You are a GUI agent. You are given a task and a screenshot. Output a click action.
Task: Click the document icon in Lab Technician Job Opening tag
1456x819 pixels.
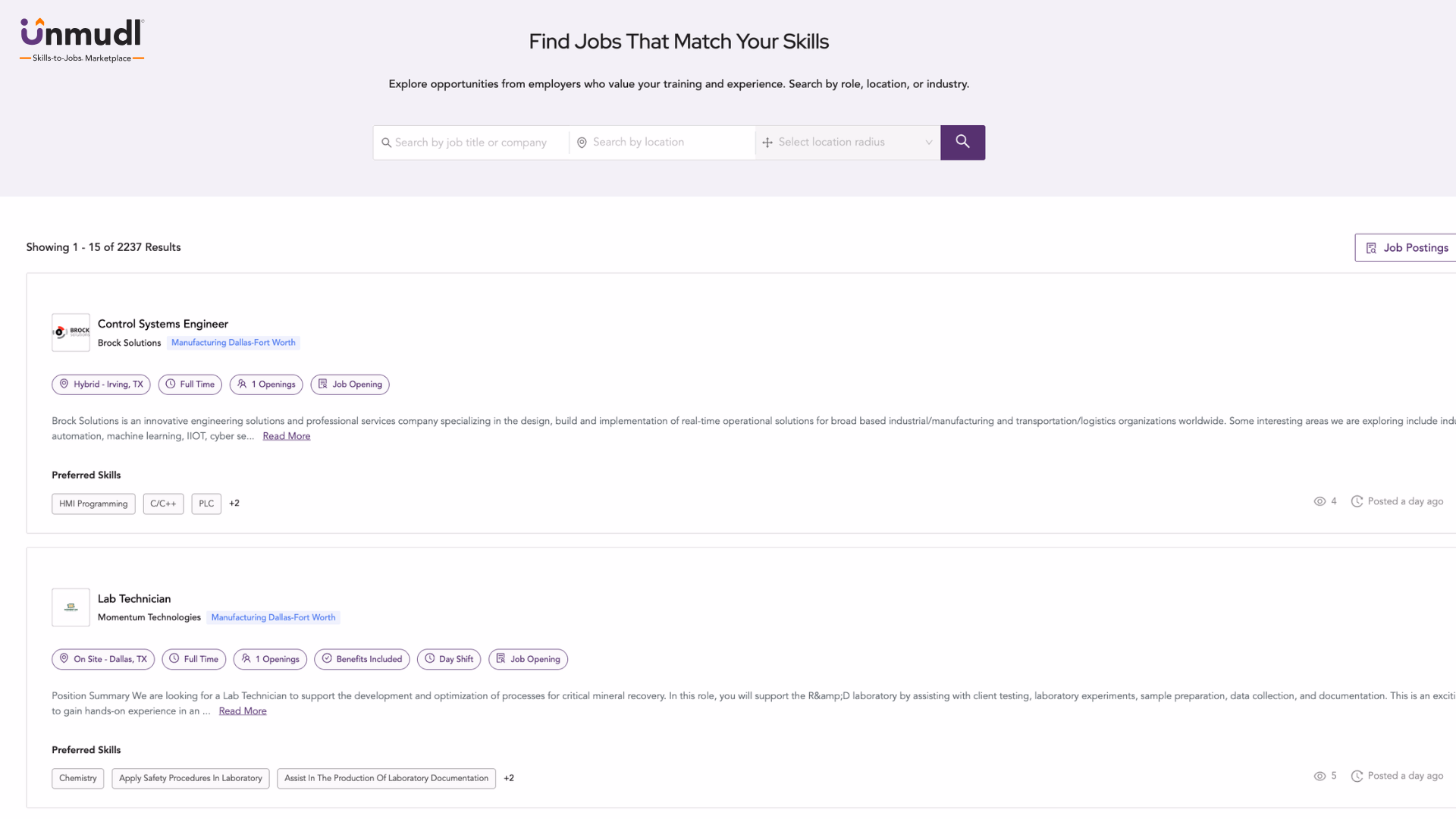pyautogui.click(x=500, y=658)
